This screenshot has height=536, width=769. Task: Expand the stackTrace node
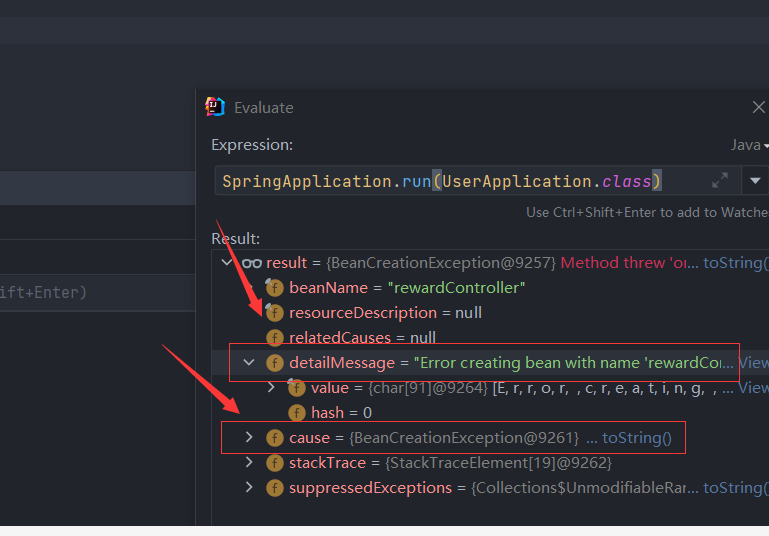(249, 462)
